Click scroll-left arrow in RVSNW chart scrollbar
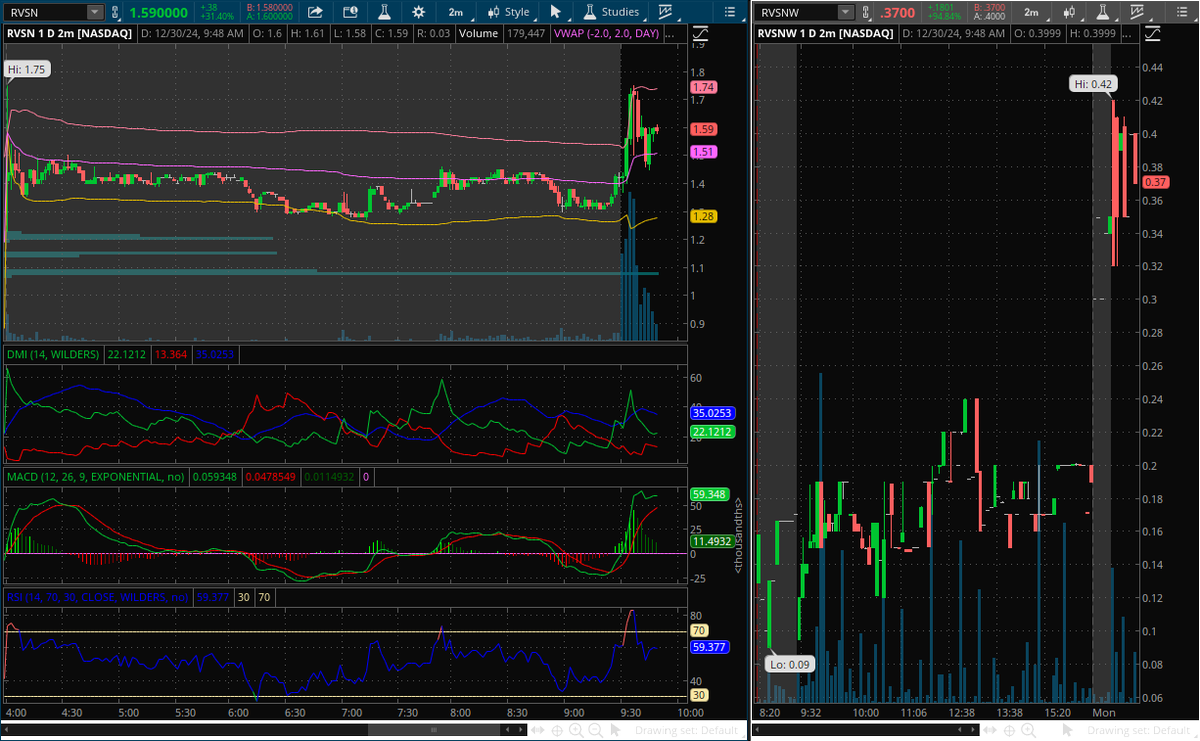The width and height of the screenshot is (1200, 741). [959, 730]
